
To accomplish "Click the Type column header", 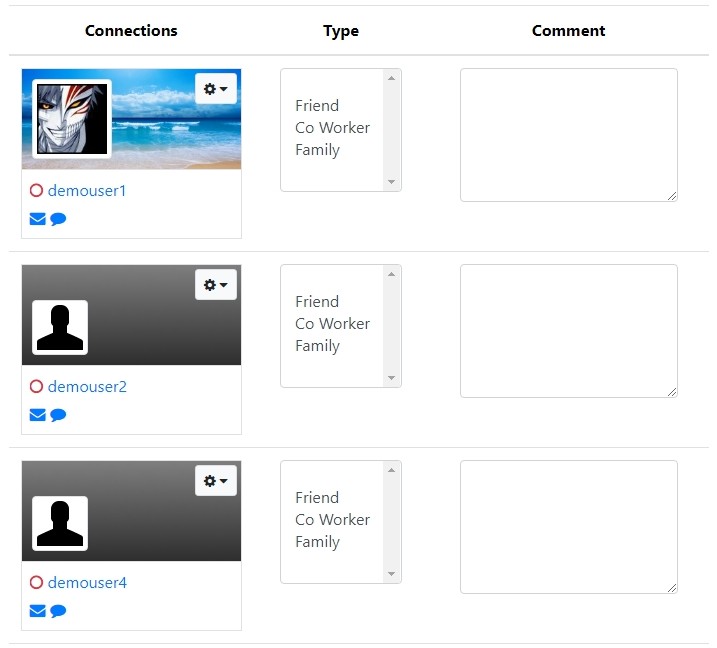I will coord(341,31).
